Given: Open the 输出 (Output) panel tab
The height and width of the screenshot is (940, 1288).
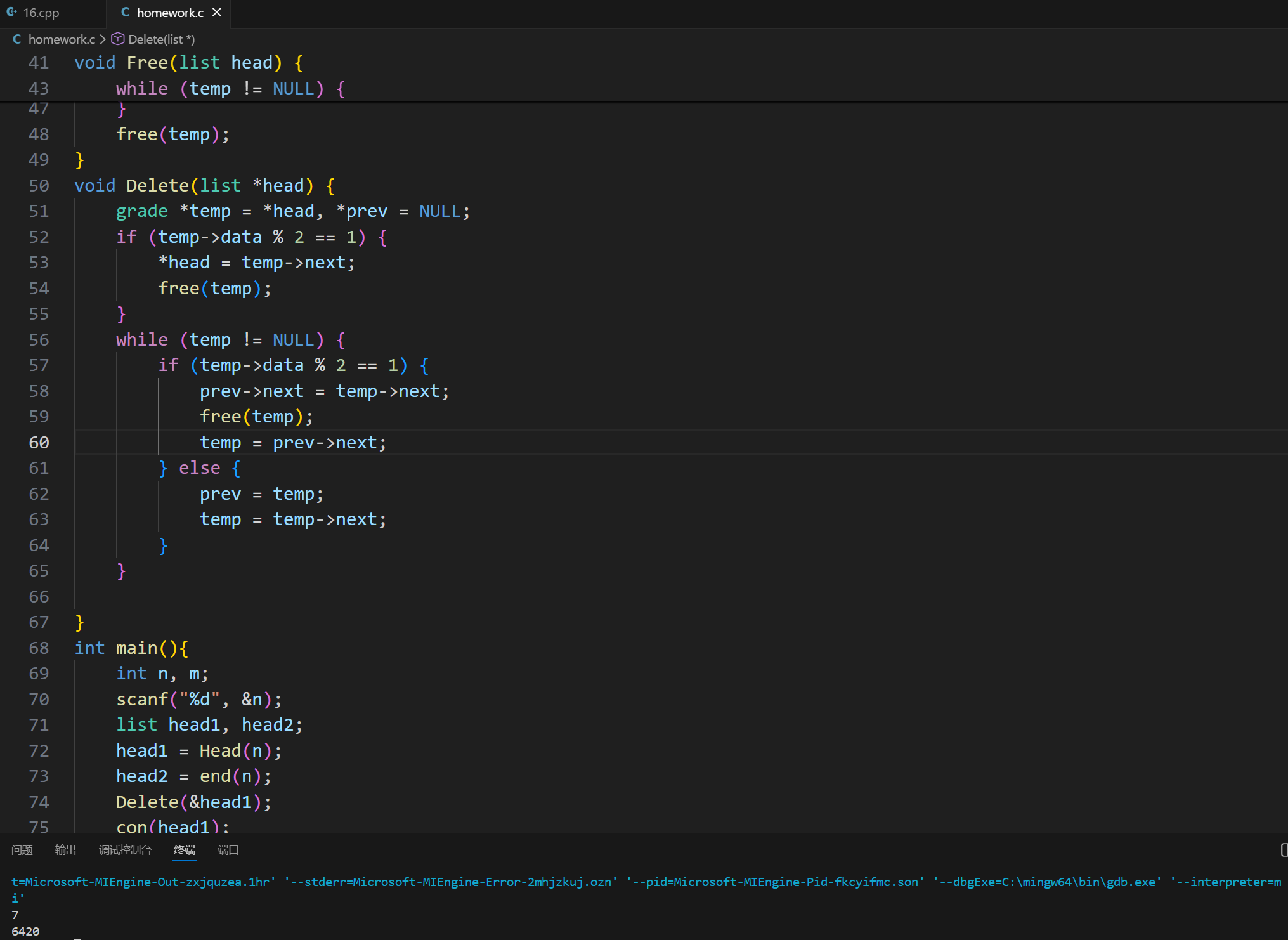Looking at the screenshot, I should (x=65, y=850).
